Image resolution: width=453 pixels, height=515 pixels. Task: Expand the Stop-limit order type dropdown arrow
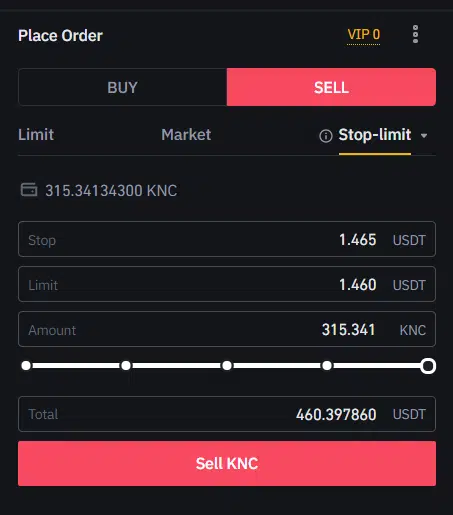424,136
